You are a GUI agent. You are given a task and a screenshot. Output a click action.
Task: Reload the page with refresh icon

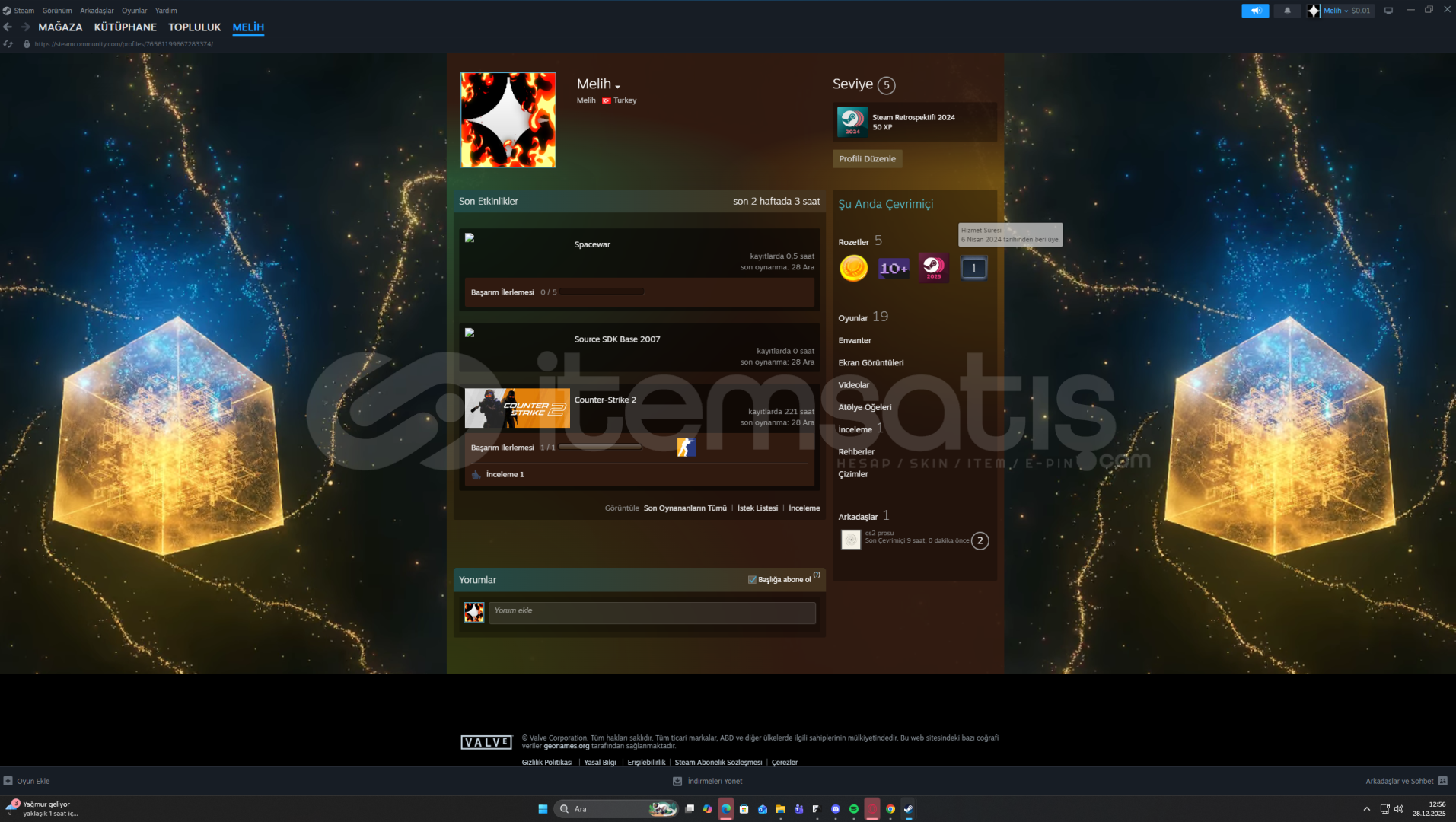(8, 44)
